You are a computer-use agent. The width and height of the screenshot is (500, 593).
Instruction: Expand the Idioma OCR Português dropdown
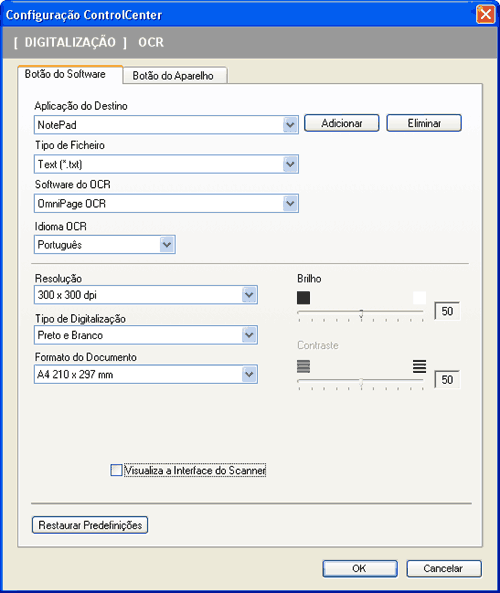167,245
